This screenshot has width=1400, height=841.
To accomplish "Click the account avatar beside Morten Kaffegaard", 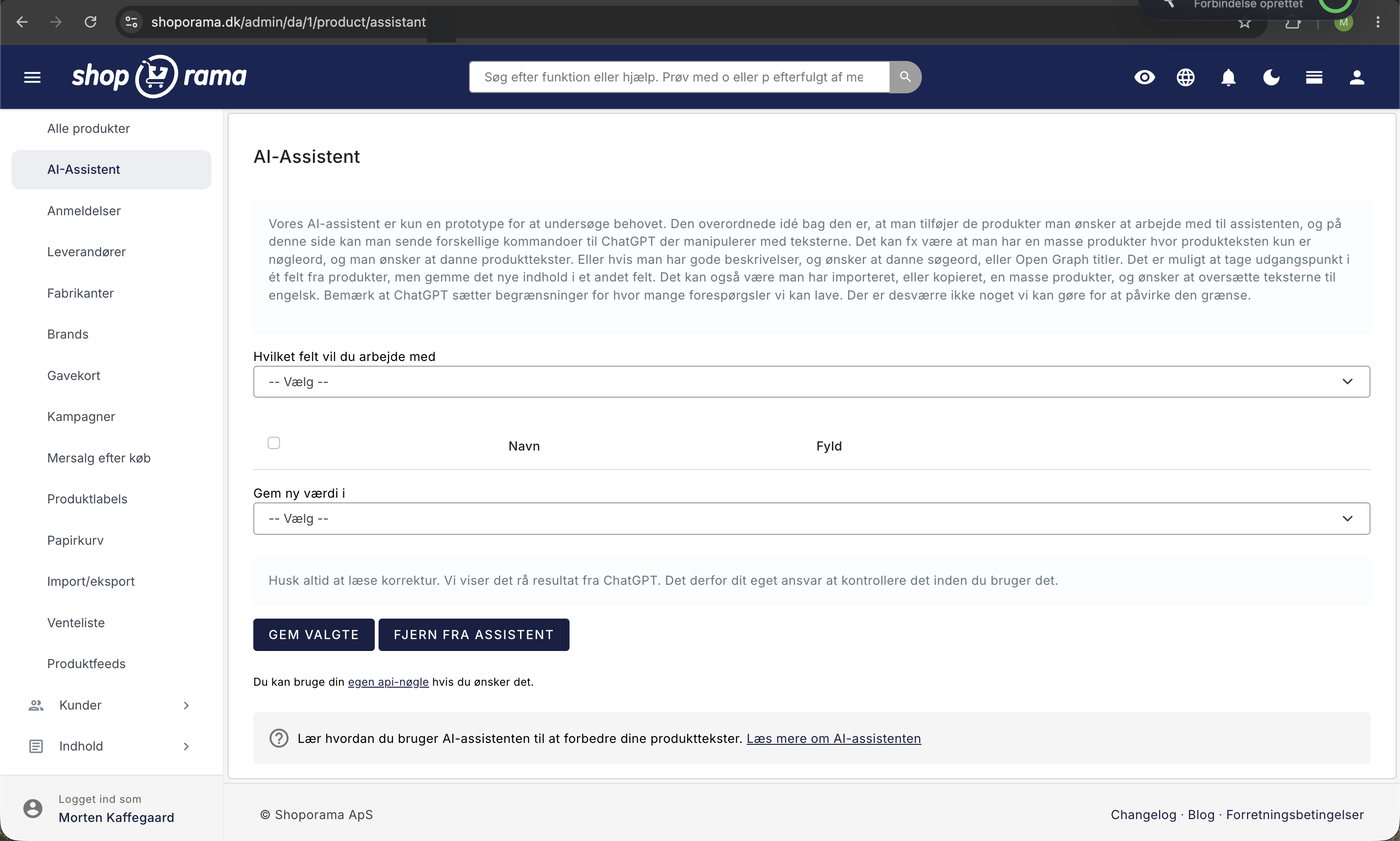I will (x=33, y=808).
